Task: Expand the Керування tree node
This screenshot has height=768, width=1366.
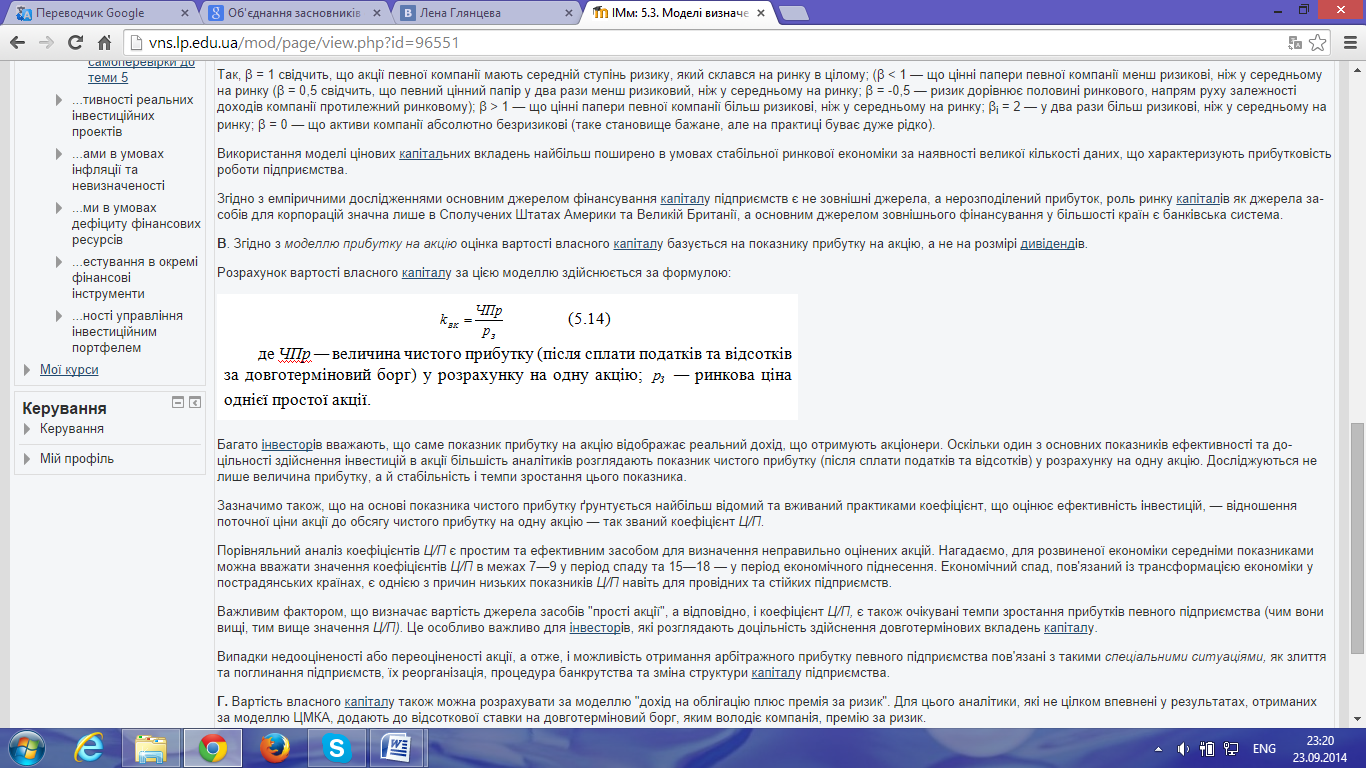Action: [x=29, y=429]
